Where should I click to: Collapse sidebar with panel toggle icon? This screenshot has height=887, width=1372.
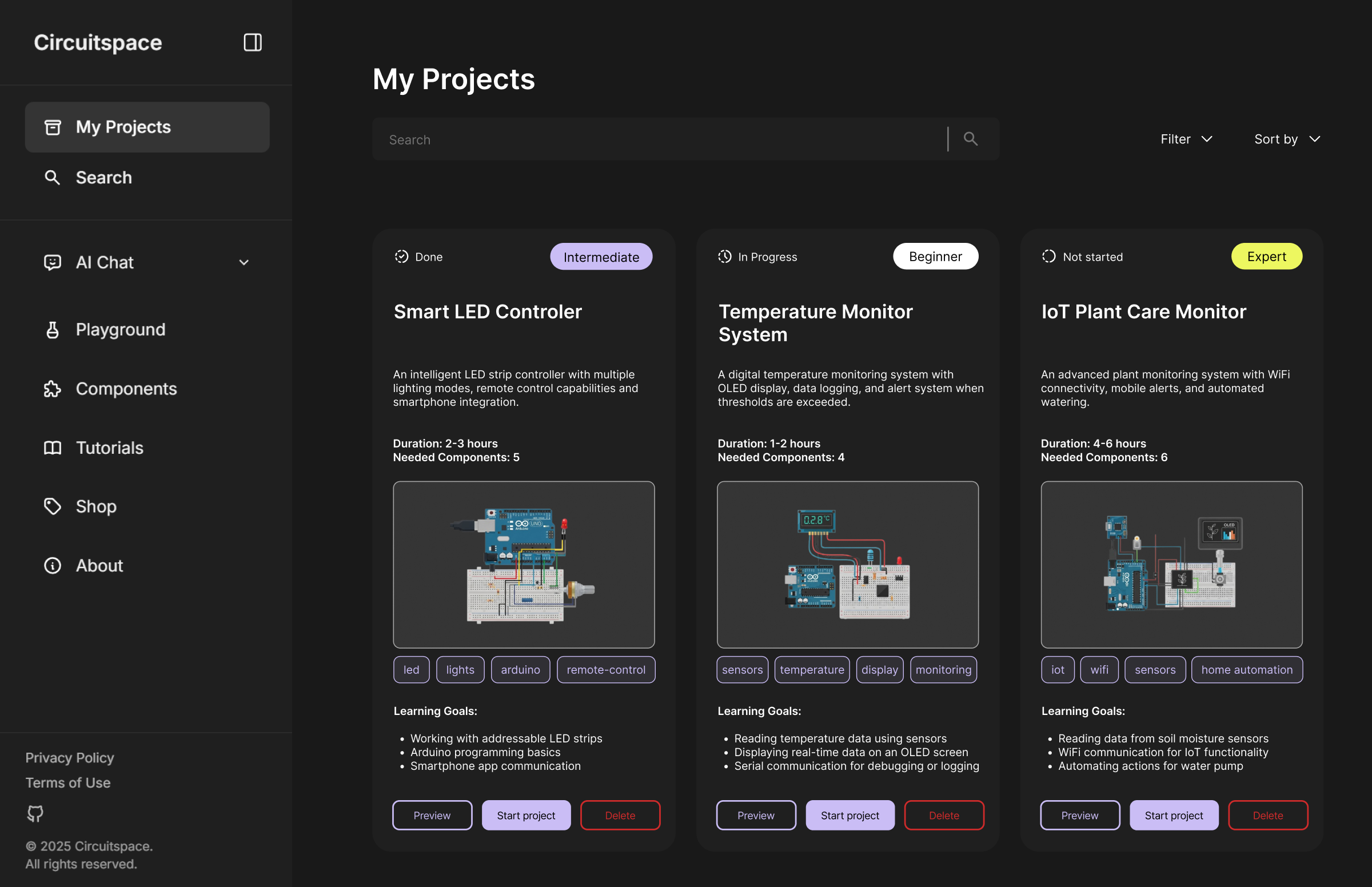(252, 42)
